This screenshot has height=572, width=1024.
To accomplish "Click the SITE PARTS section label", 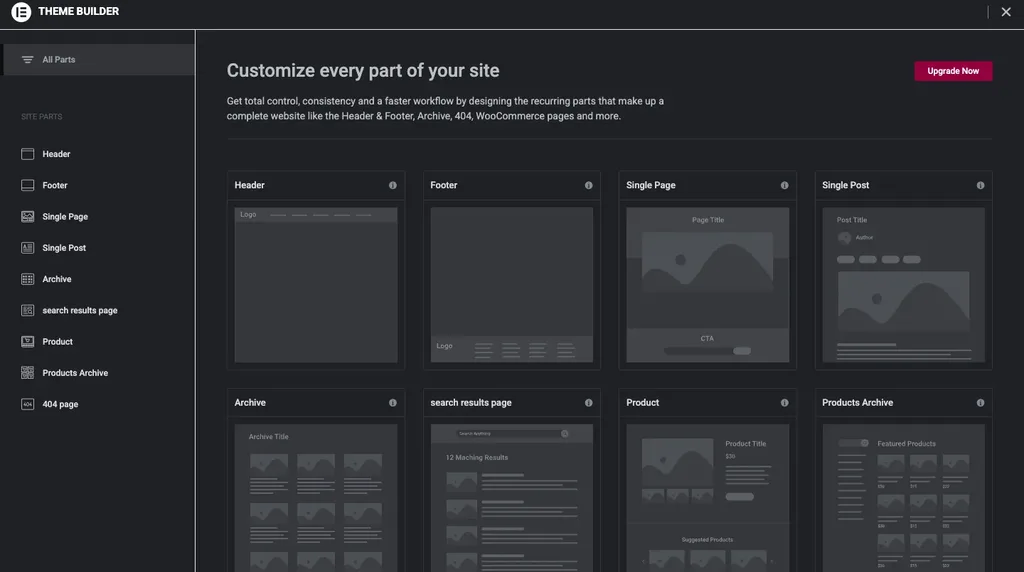I will (42, 117).
